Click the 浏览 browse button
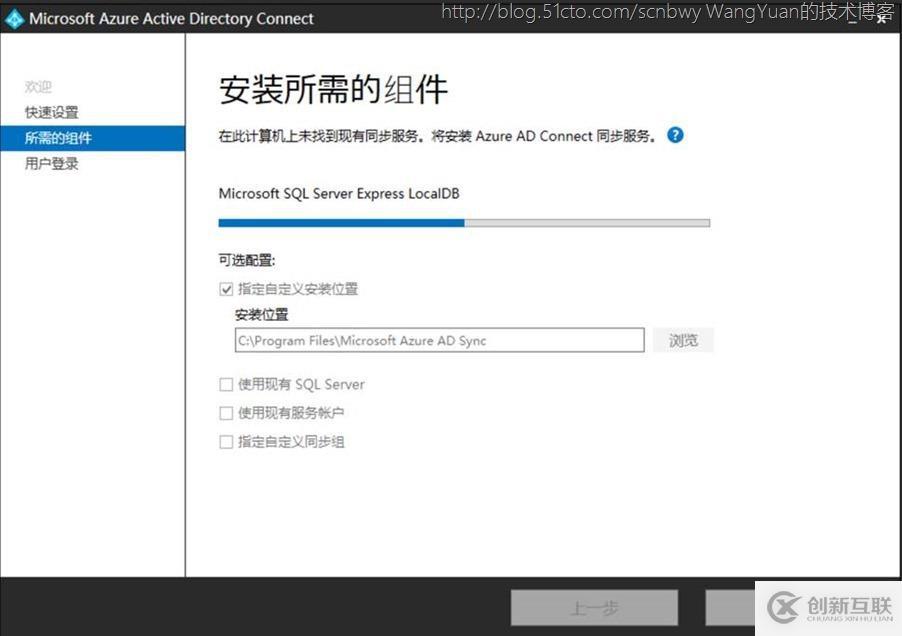 click(x=683, y=340)
